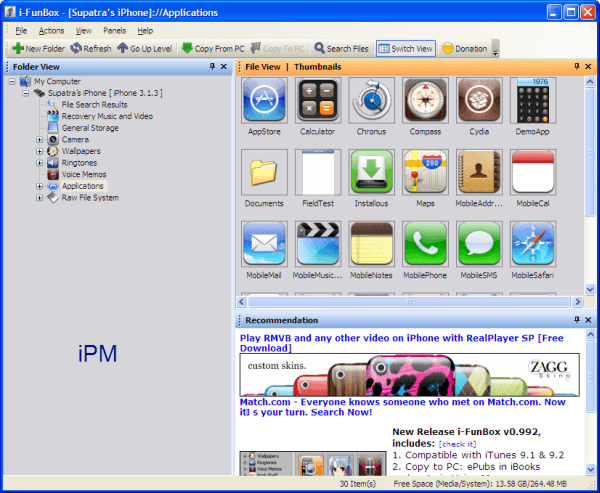Open the MobileSafari app icon

[533, 244]
